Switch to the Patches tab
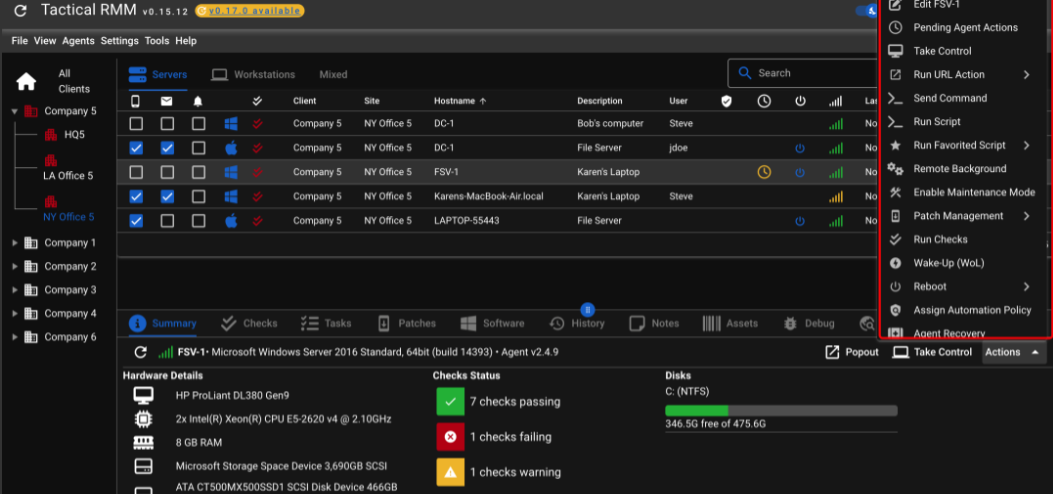The height and width of the screenshot is (494, 1053). (406, 324)
